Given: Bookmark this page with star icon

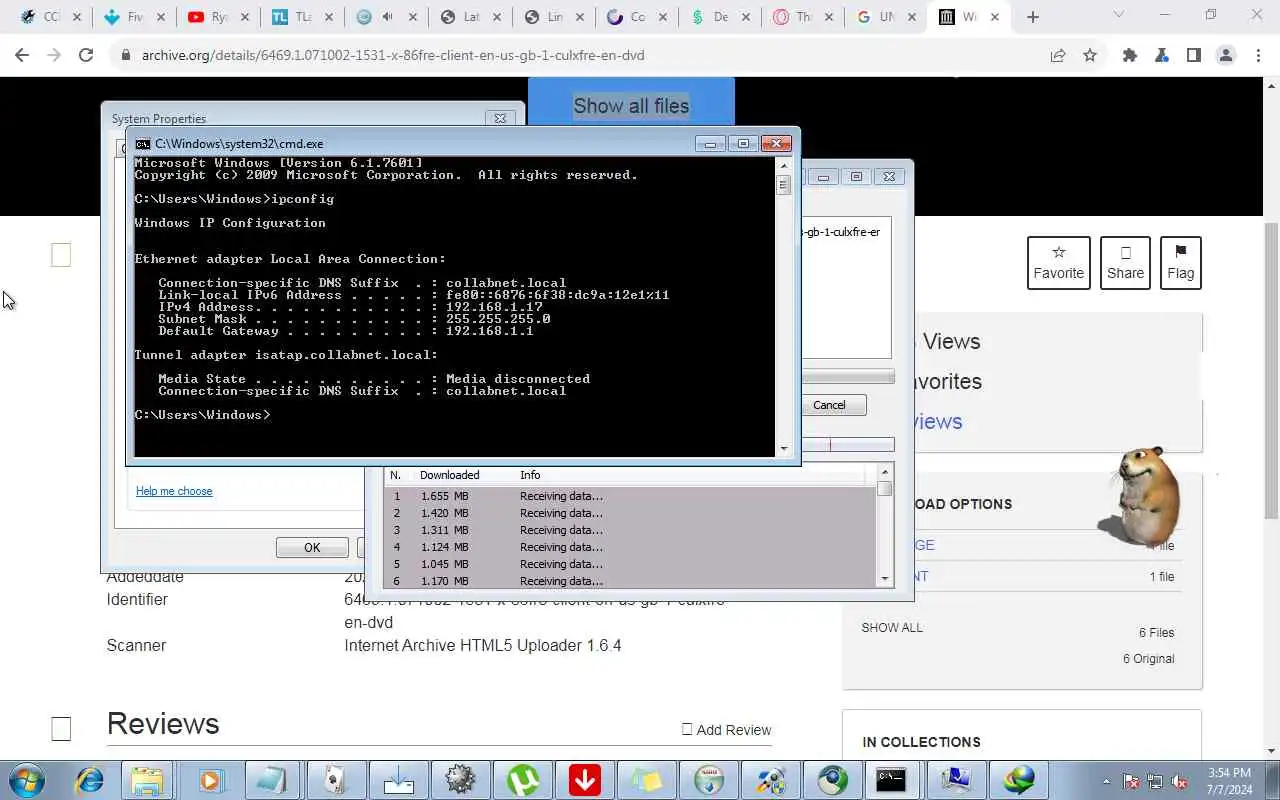Looking at the screenshot, I should pyautogui.click(x=1090, y=55).
